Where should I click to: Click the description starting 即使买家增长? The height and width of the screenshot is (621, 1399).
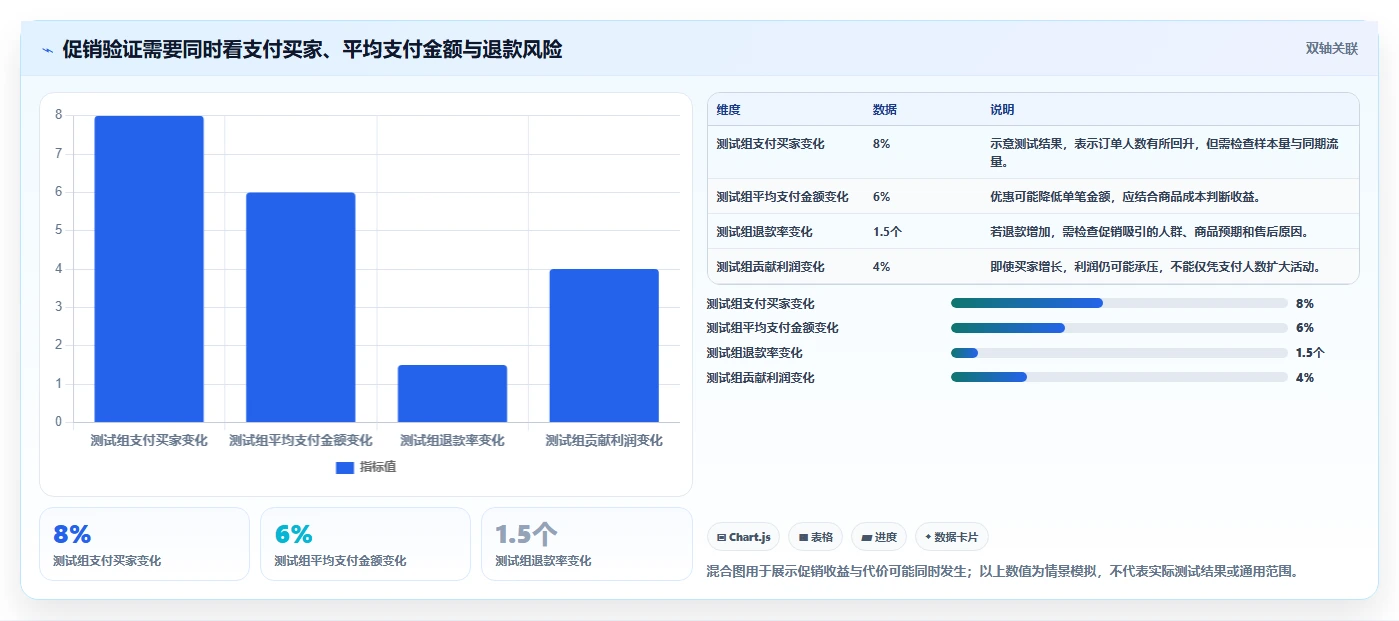(1156, 267)
